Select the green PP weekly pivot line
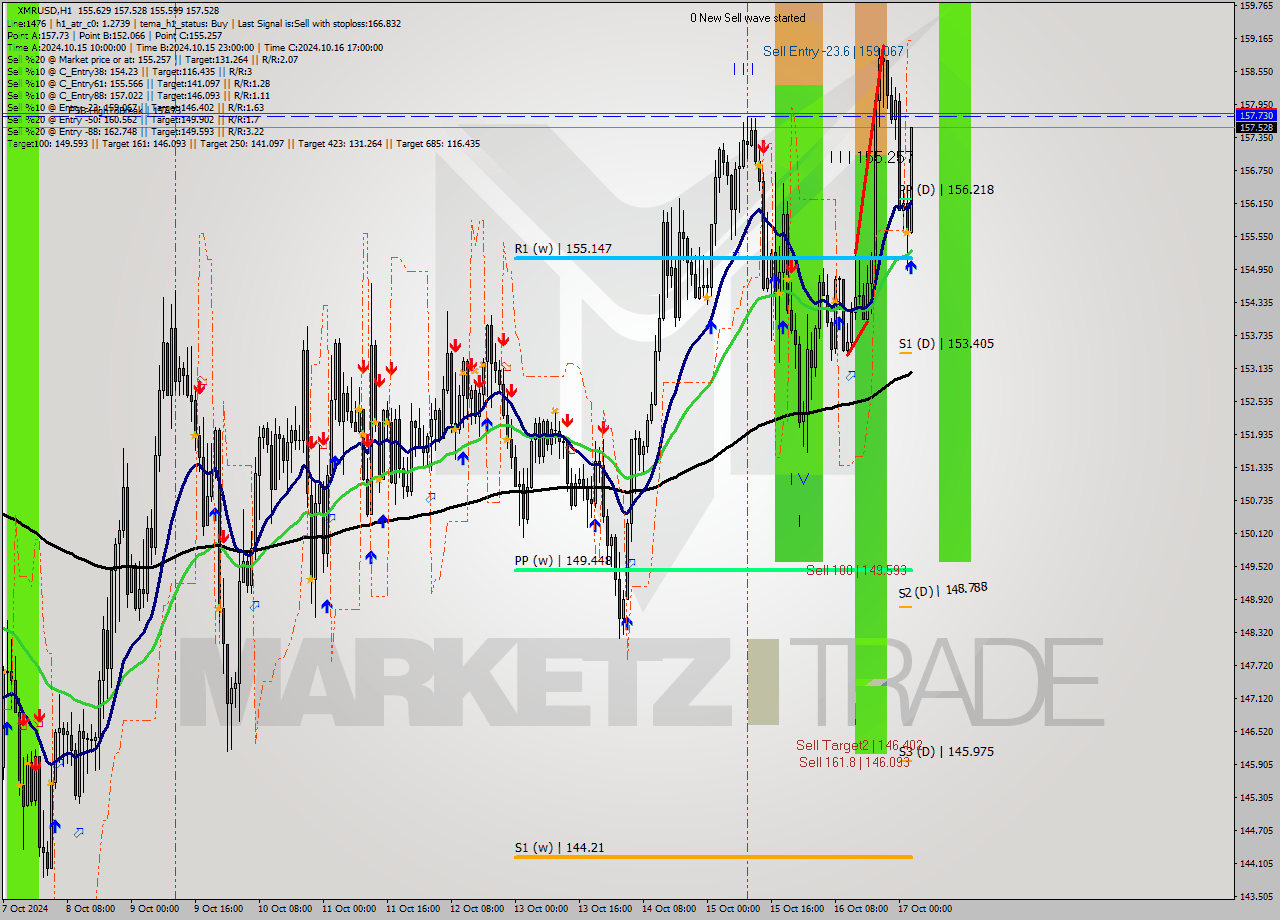This screenshot has width=1280, height=920. (x=713, y=570)
